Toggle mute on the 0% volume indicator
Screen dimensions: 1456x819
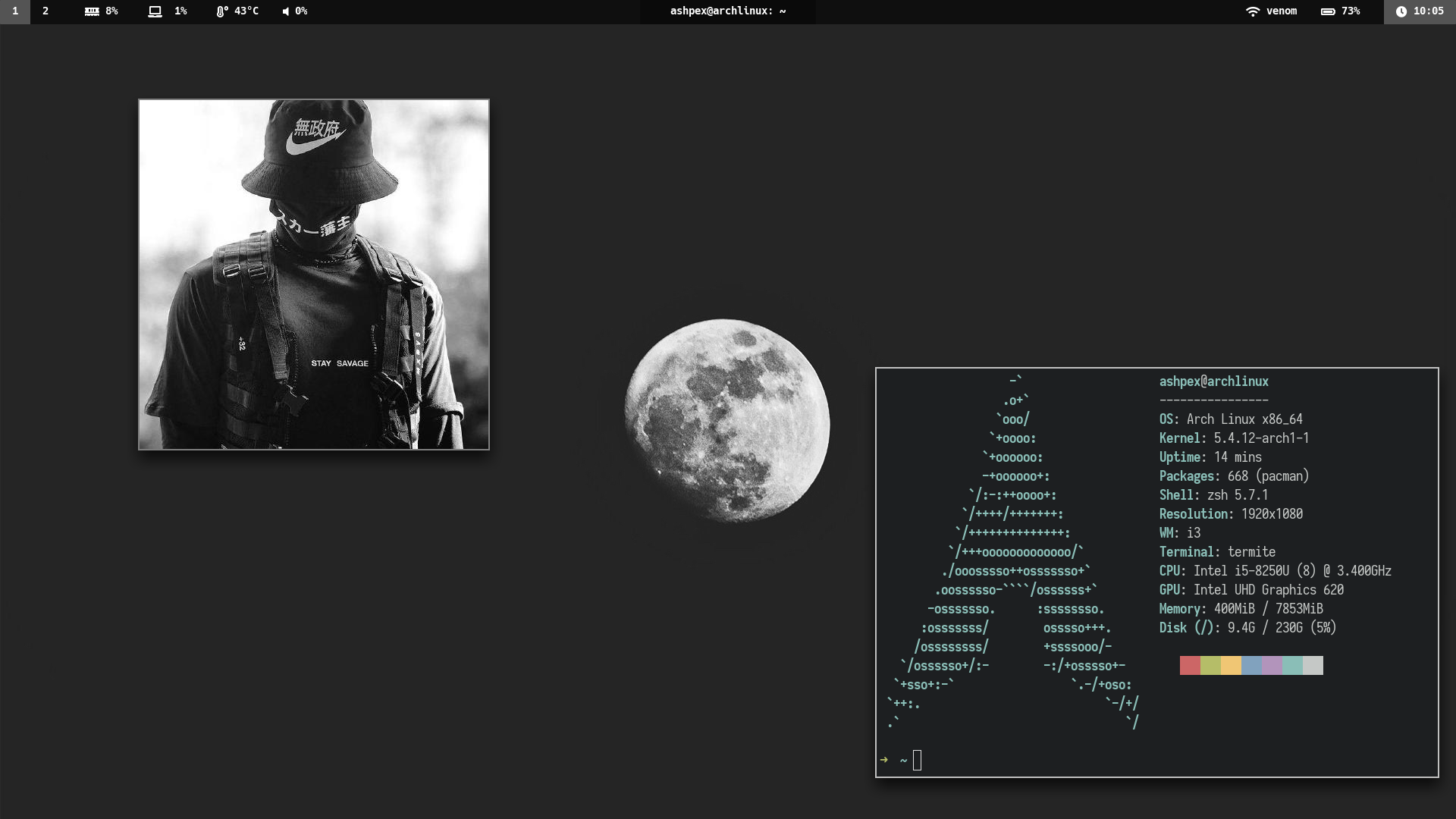coord(300,11)
